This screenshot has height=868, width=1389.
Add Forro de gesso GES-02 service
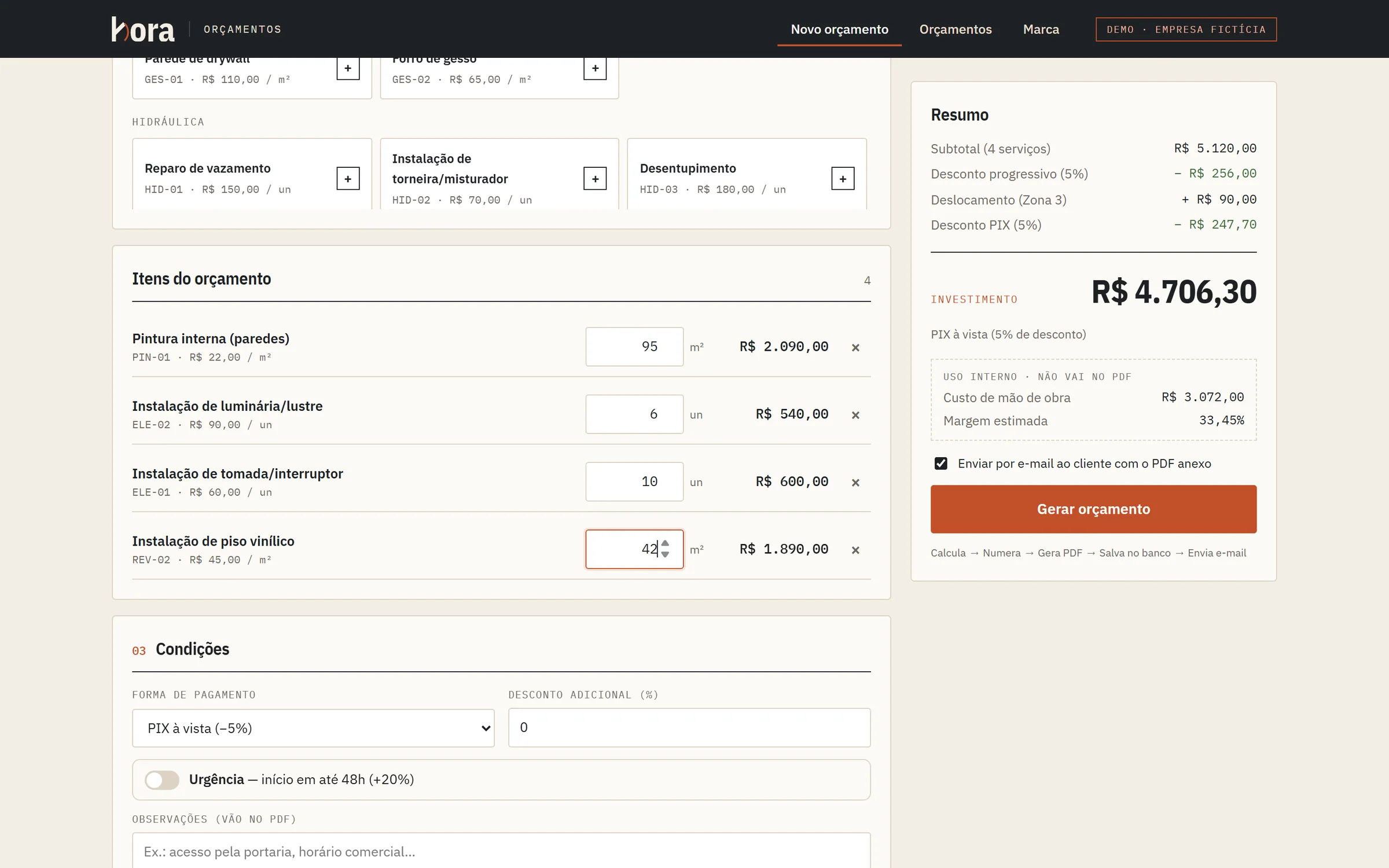click(x=595, y=68)
